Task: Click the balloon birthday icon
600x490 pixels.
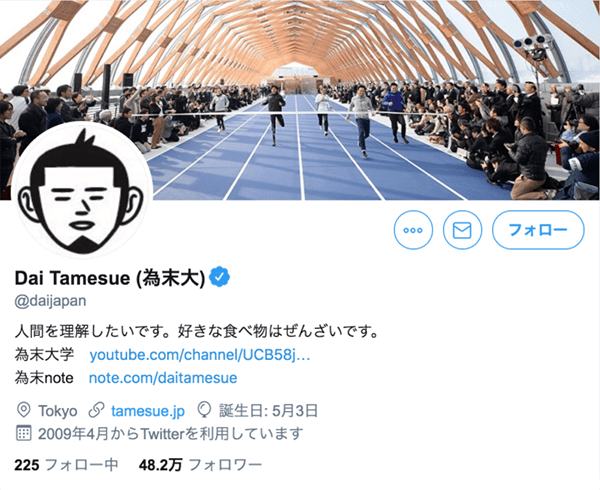Action: tap(204, 410)
